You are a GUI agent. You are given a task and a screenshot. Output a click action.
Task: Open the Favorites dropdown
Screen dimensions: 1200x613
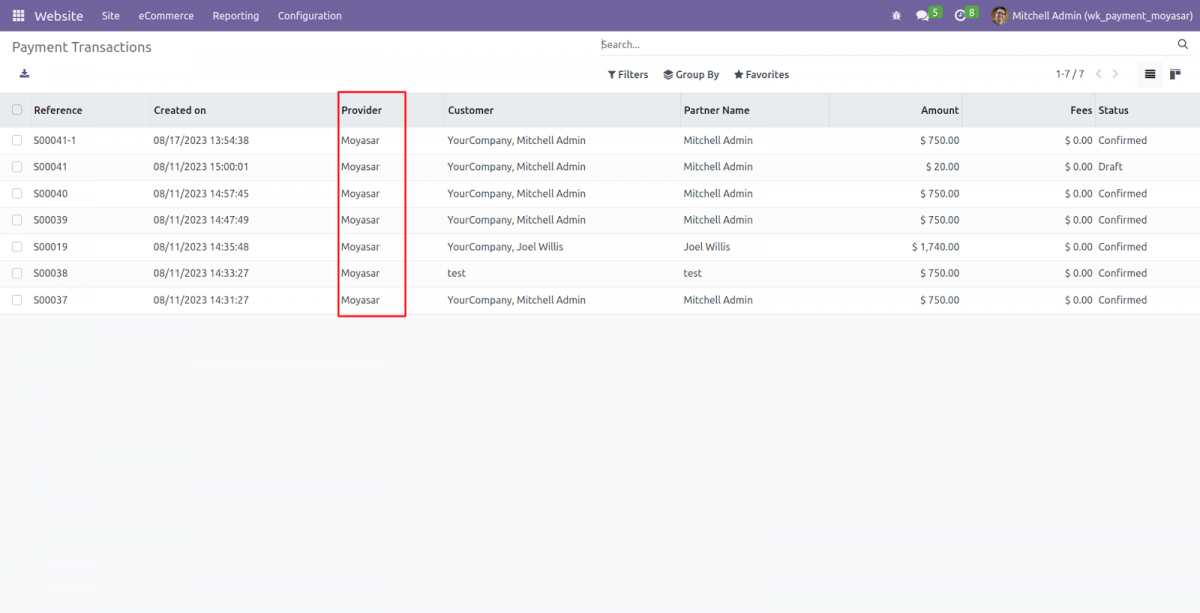tap(761, 75)
